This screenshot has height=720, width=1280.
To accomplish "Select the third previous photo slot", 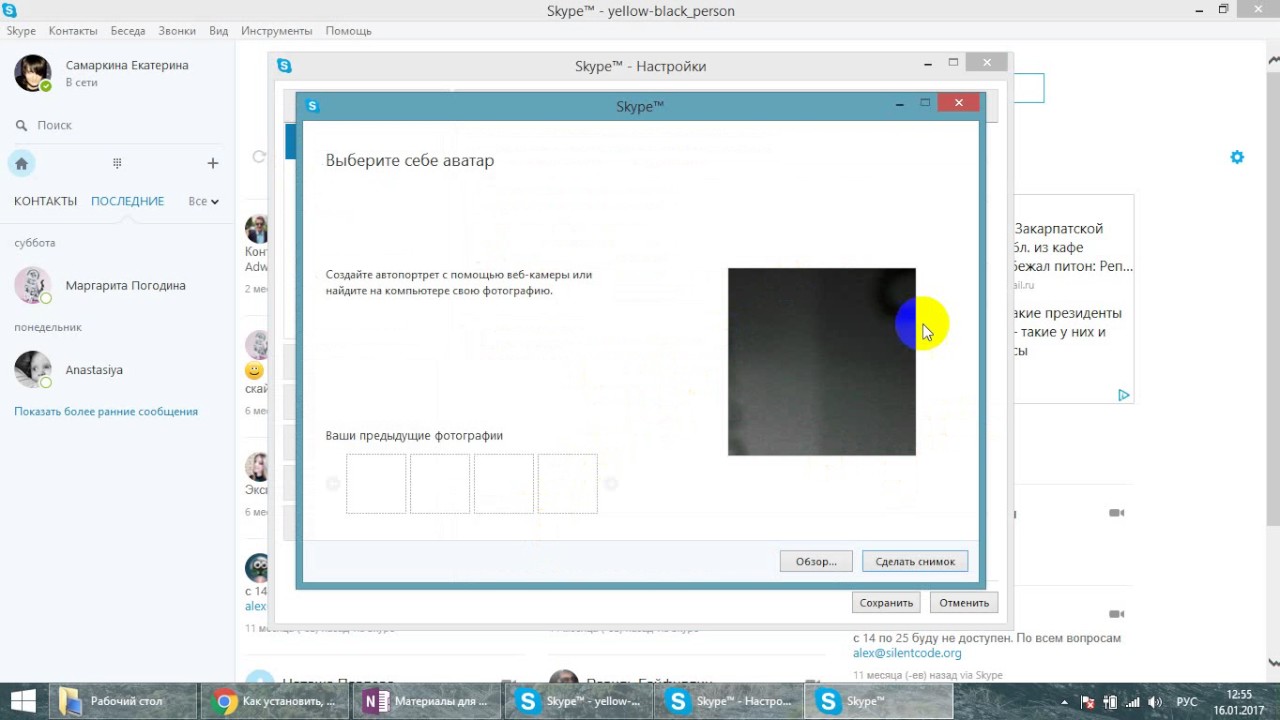I will tap(503, 484).
